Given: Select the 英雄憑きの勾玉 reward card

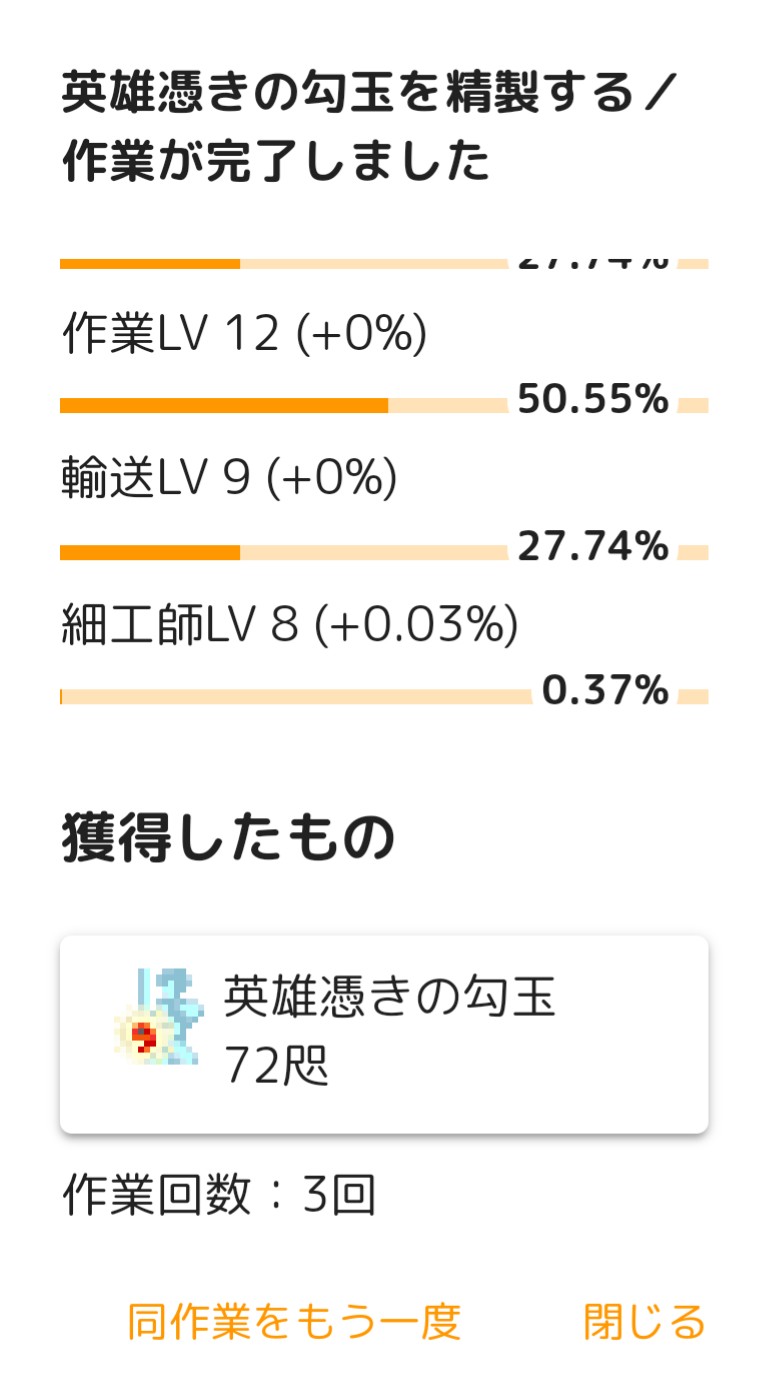Looking at the screenshot, I should [x=384, y=1034].
